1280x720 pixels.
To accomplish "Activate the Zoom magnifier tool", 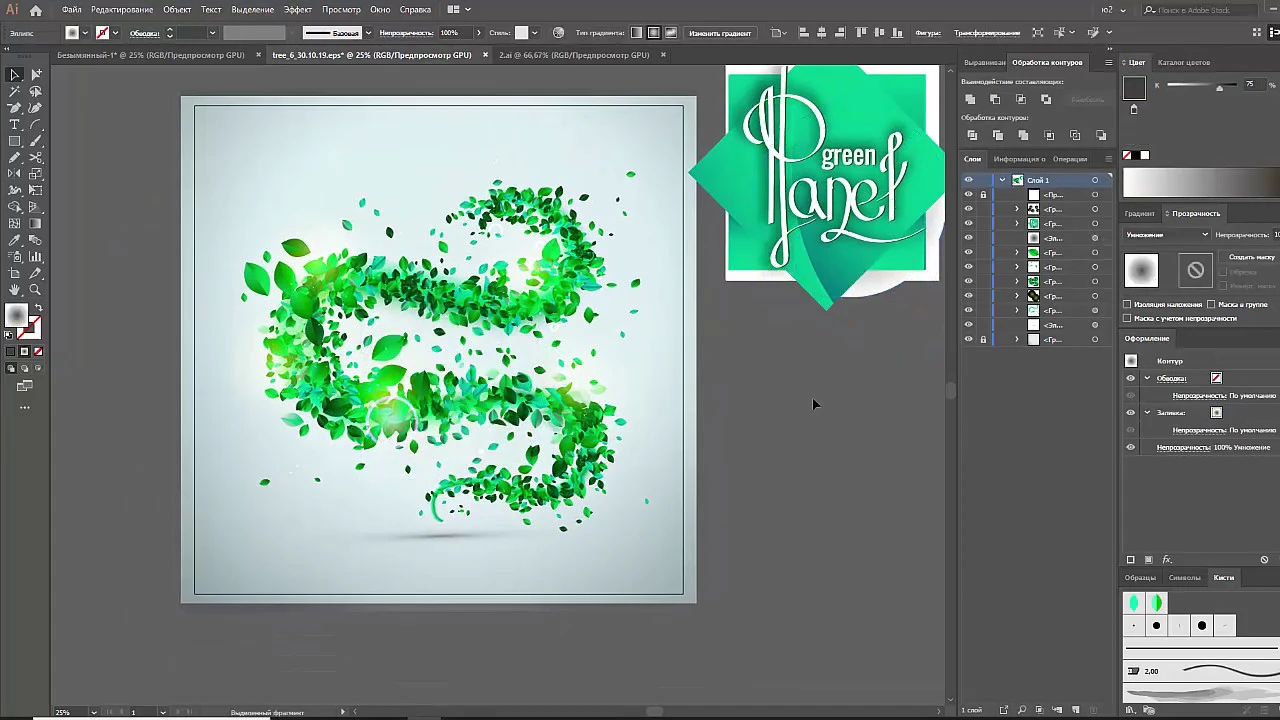I will 36,290.
